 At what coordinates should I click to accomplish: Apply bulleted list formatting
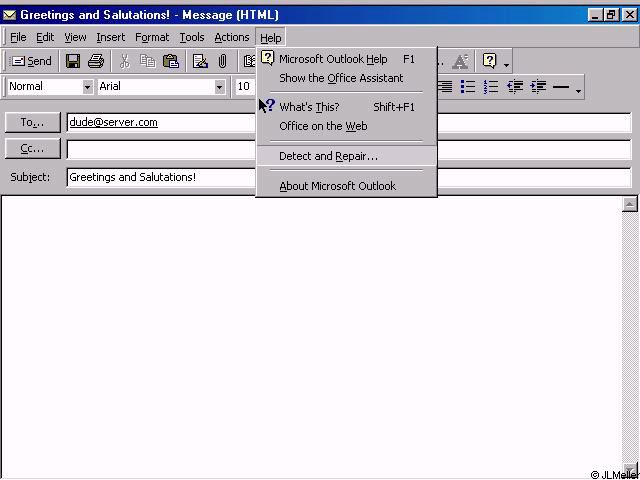pyautogui.click(x=467, y=87)
